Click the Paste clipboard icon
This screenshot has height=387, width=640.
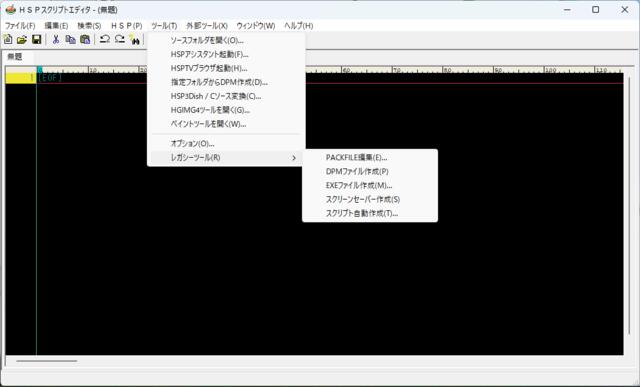[85, 39]
